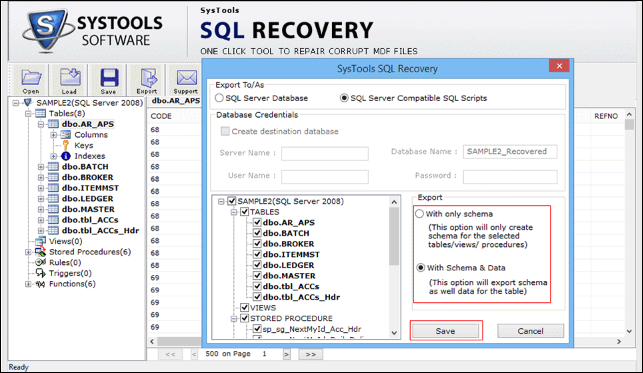Image resolution: width=643 pixels, height=373 pixels.
Task: Click the Load toolbar icon
Action: point(70,77)
